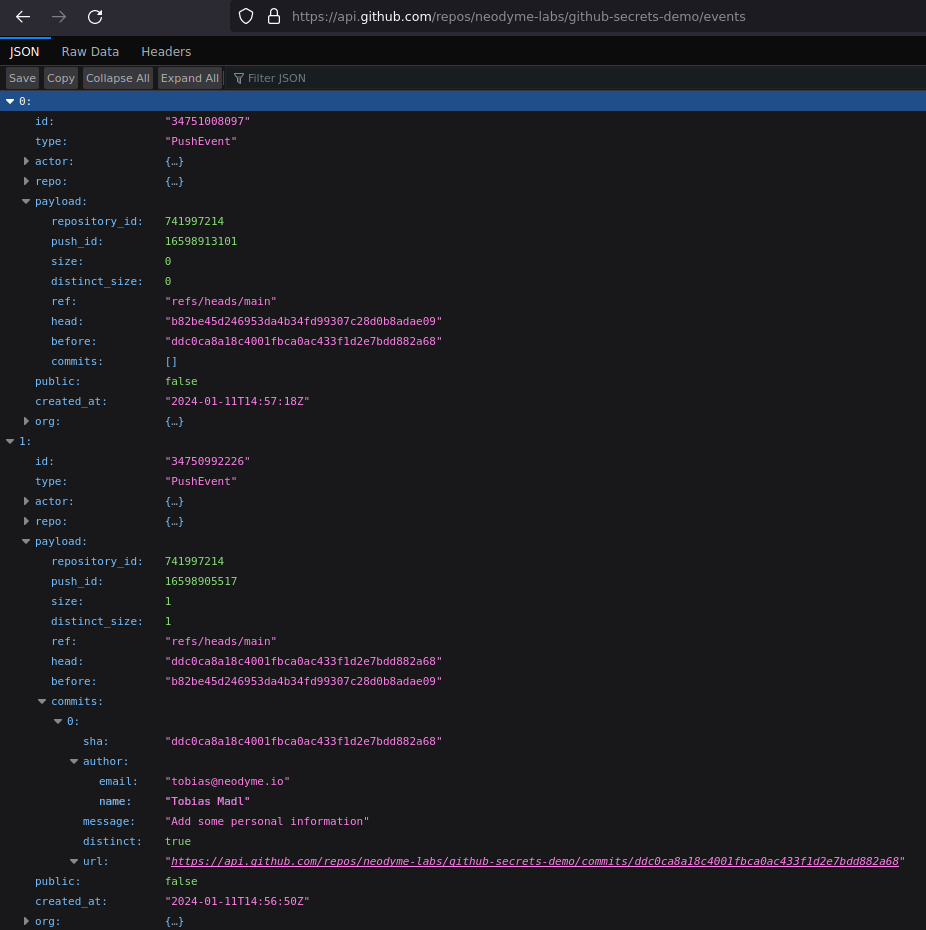Collapse entry 0 with its disclosure triangle
Image resolution: width=926 pixels, height=930 pixels.
pyautogui.click(x=9, y=101)
